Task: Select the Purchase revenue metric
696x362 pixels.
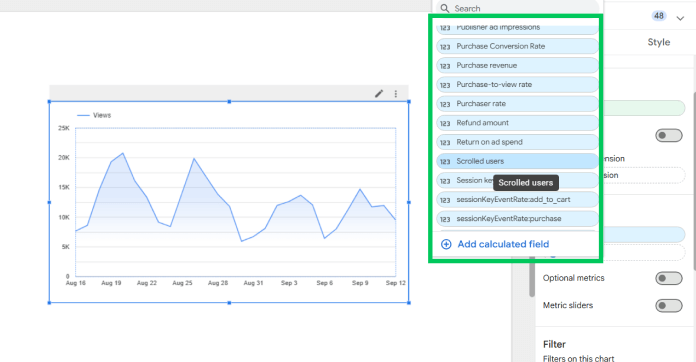Action: 517,65
